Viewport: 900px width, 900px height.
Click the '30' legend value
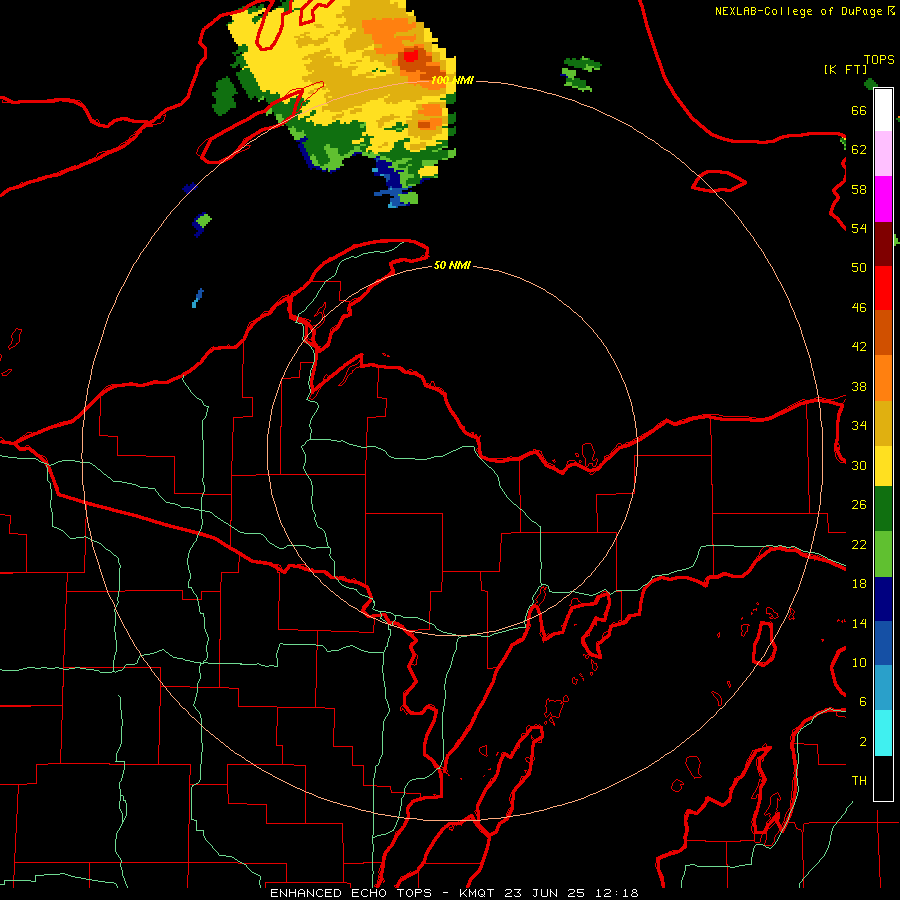point(859,465)
